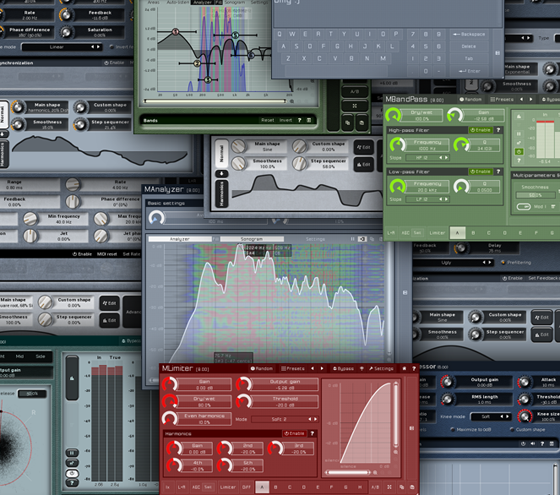This screenshot has width=560, height=495.
Task: Click the help question mark in MLimiter title bar
Action: [414, 368]
